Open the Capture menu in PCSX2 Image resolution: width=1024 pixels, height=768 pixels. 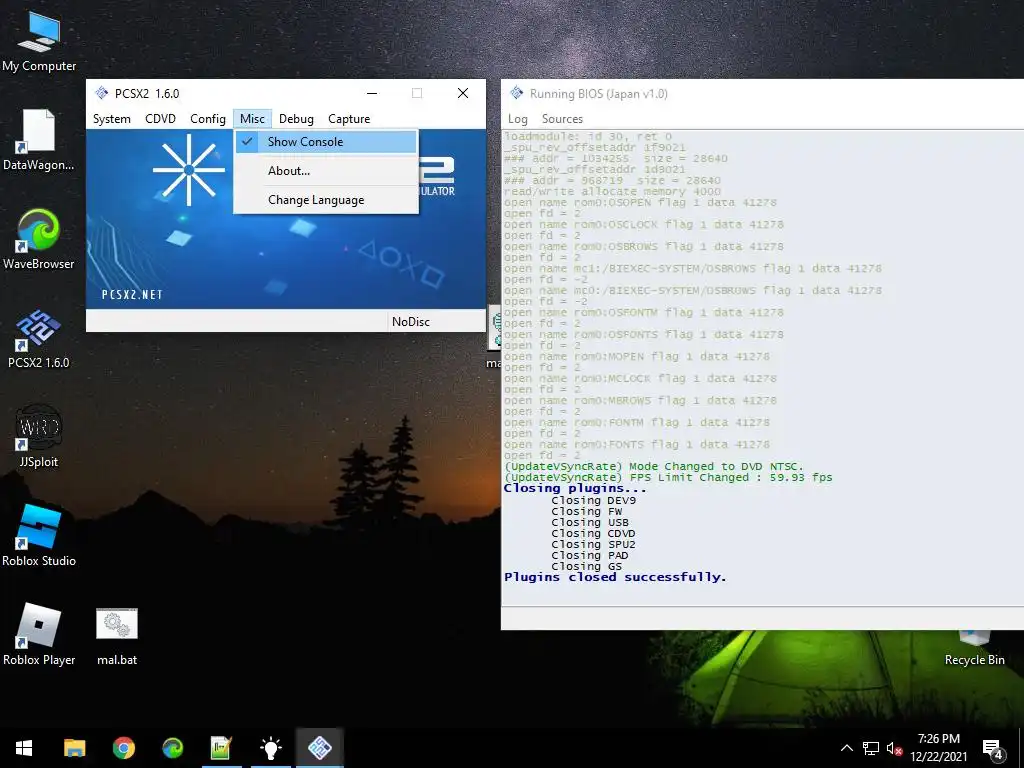pyautogui.click(x=349, y=119)
